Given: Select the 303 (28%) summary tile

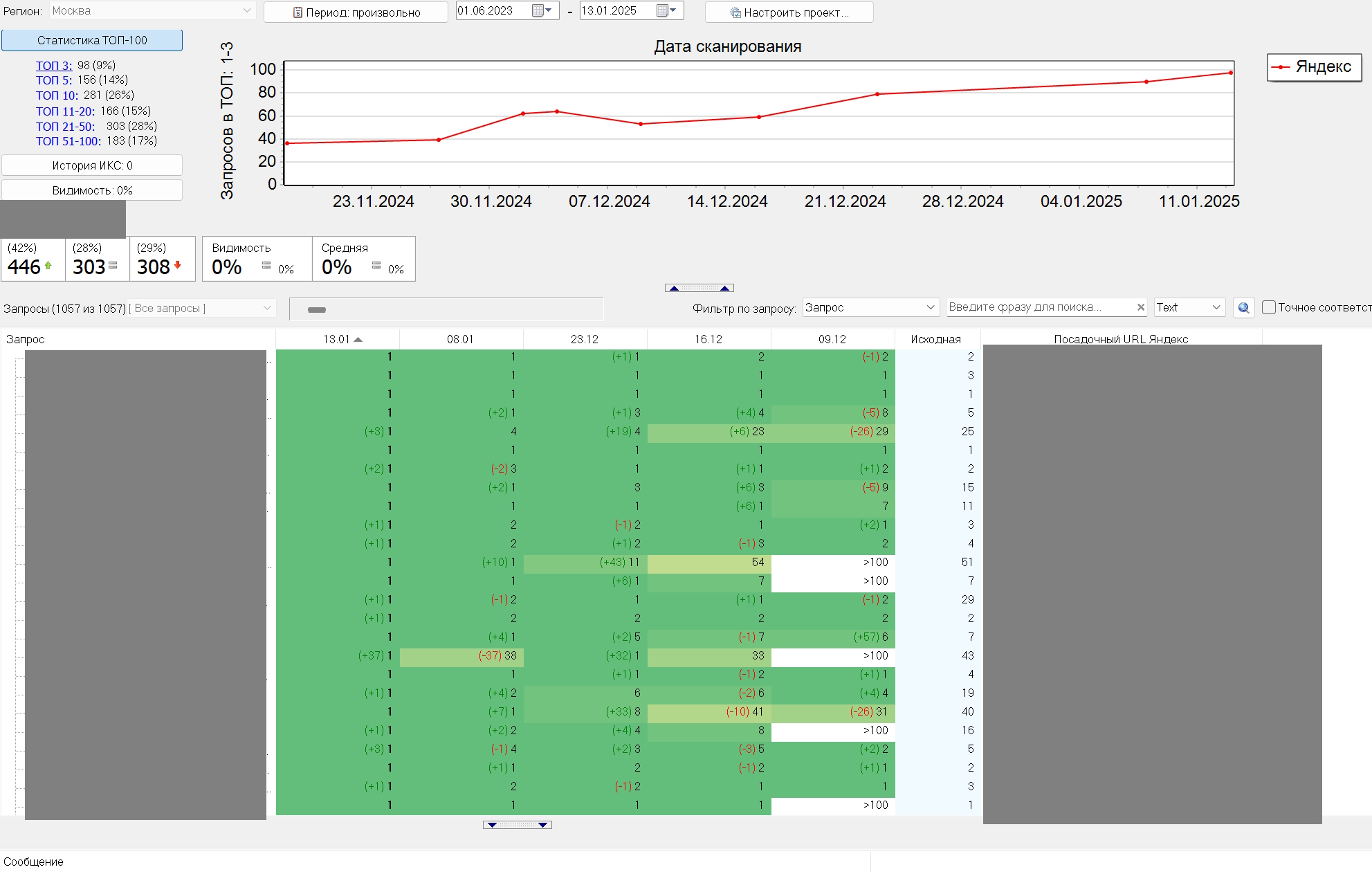Looking at the screenshot, I should (98, 259).
